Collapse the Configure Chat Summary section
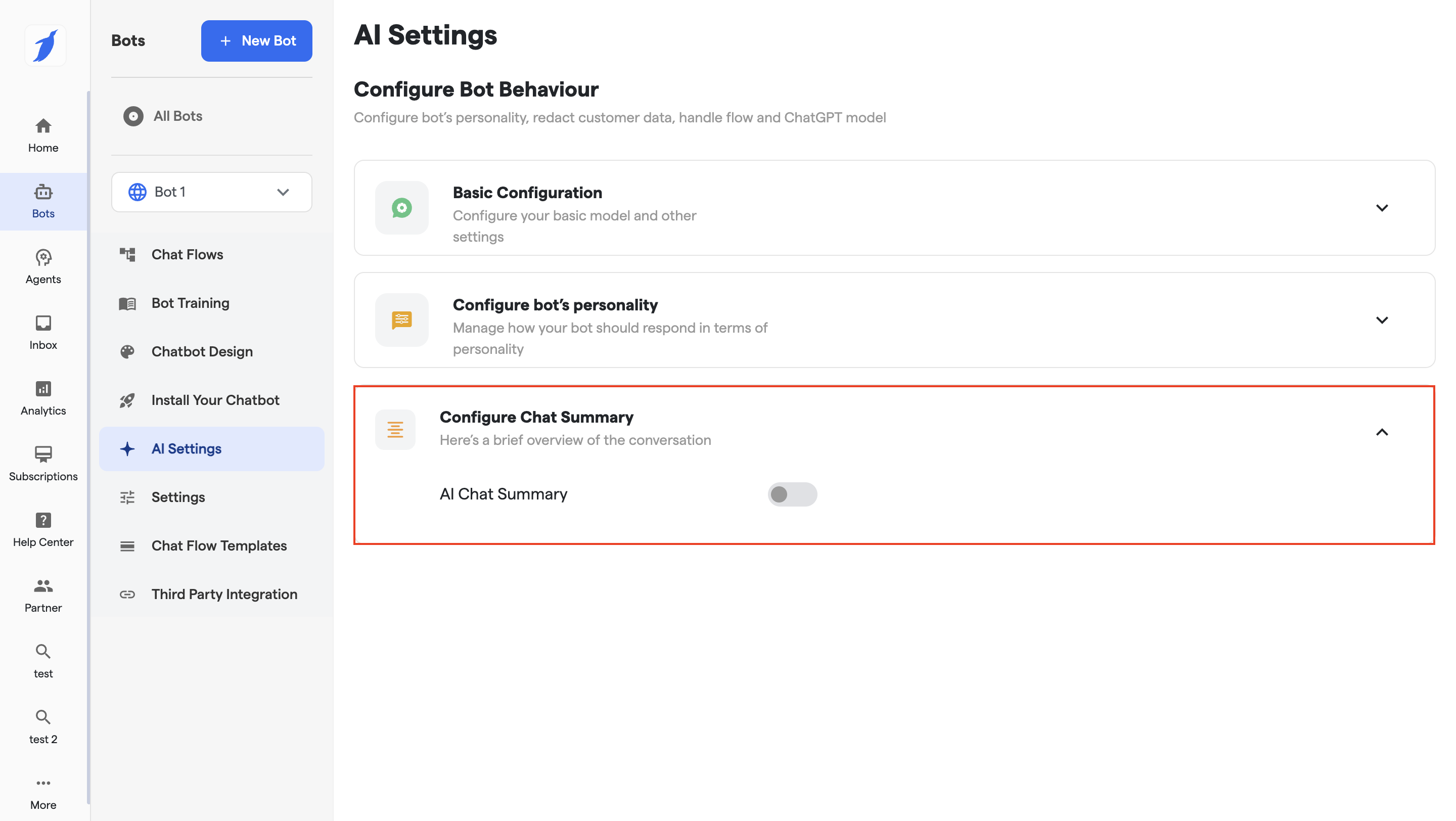The height and width of the screenshot is (821, 1456). [x=1381, y=432]
